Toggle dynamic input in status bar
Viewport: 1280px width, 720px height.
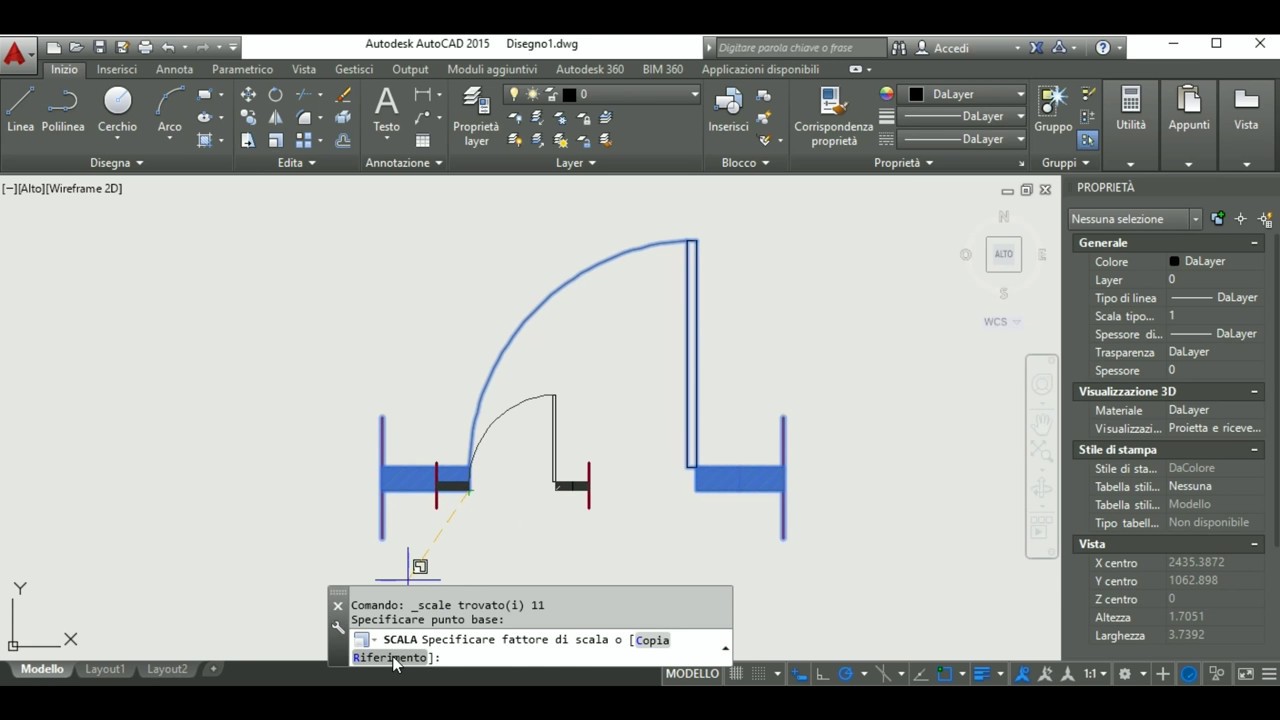[799, 674]
